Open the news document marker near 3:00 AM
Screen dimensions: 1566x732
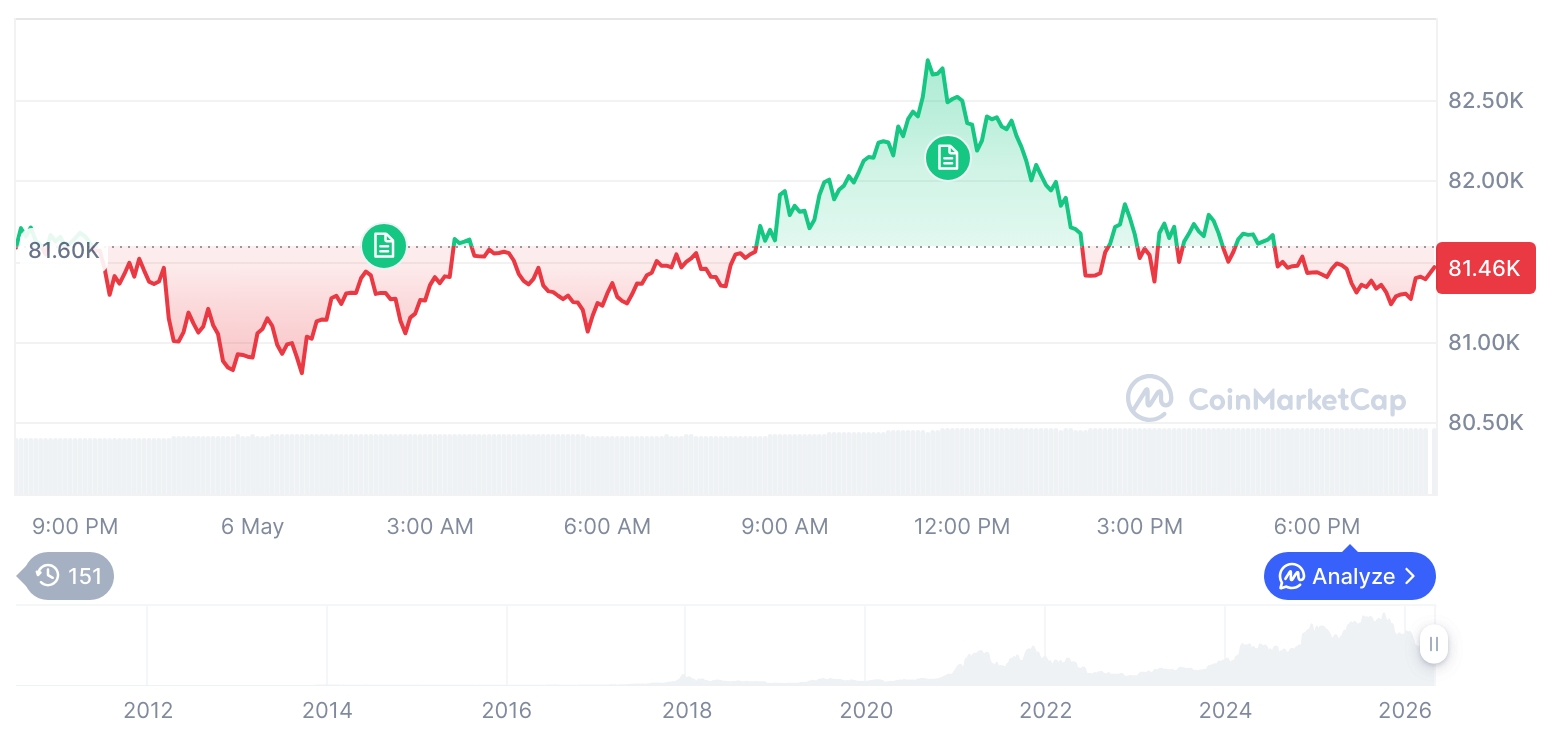(x=384, y=245)
